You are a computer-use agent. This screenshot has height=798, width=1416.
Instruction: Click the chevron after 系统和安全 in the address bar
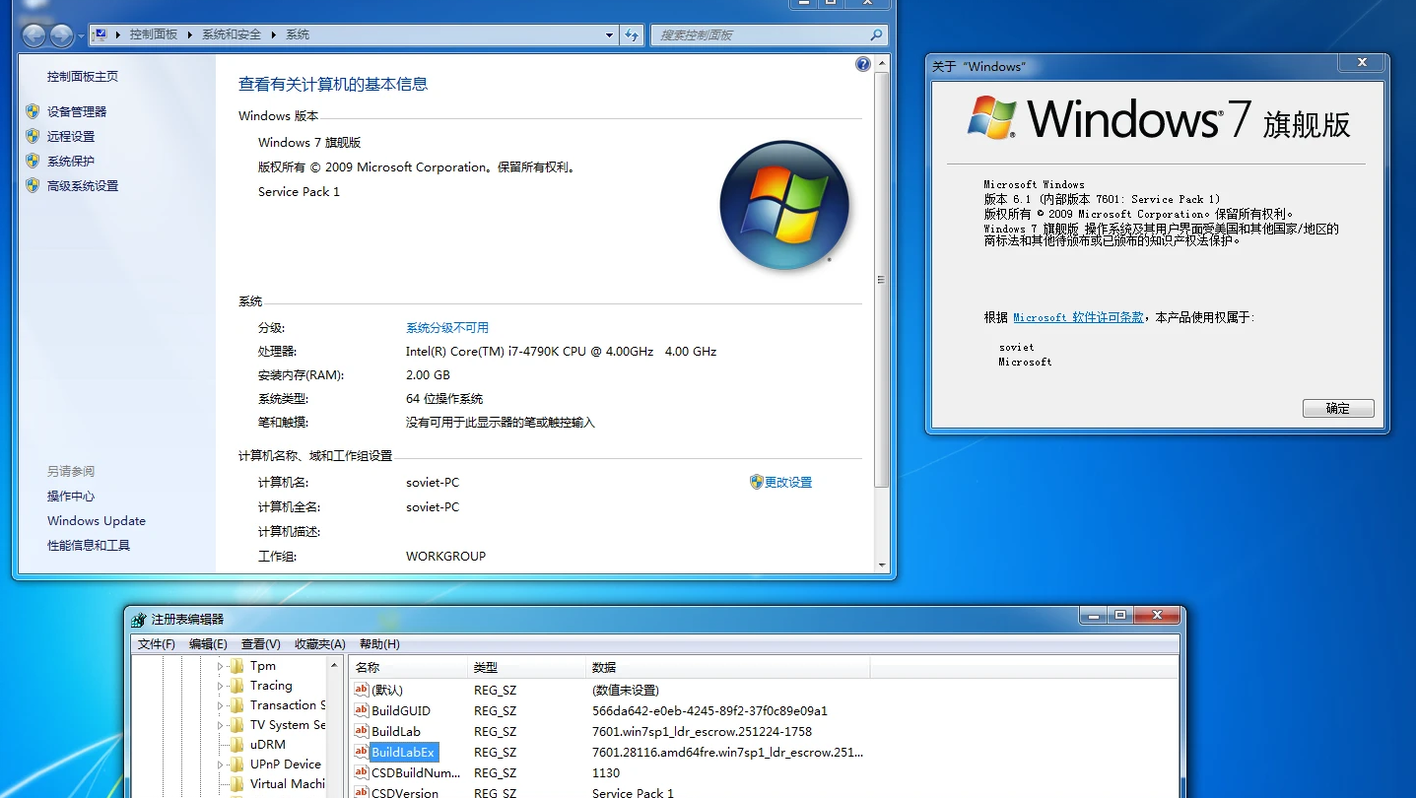pyautogui.click(x=273, y=35)
